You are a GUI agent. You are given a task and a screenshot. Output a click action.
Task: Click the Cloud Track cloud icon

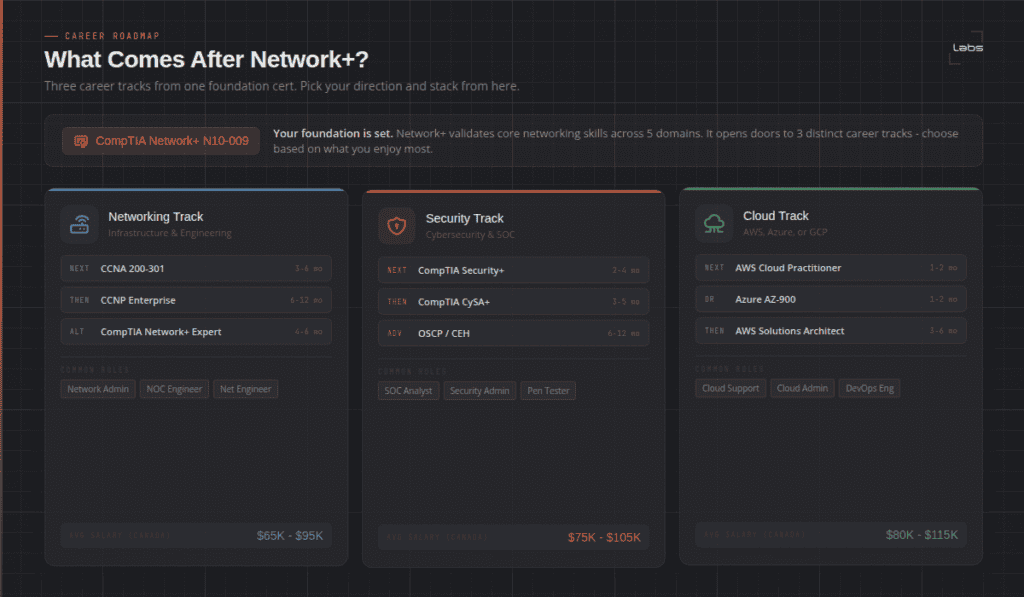coord(714,224)
